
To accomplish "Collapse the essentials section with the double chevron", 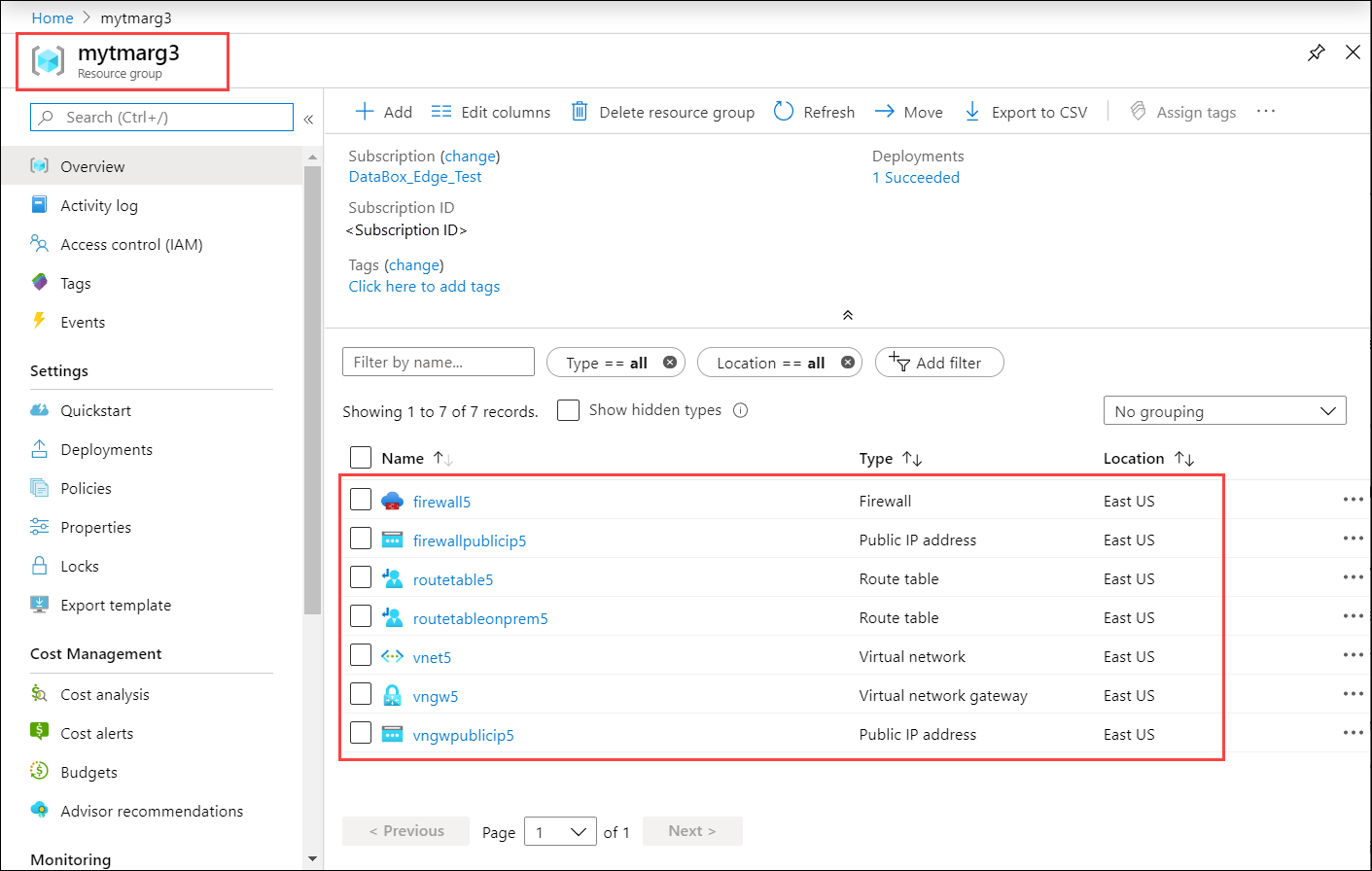I will (x=847, y=314).
